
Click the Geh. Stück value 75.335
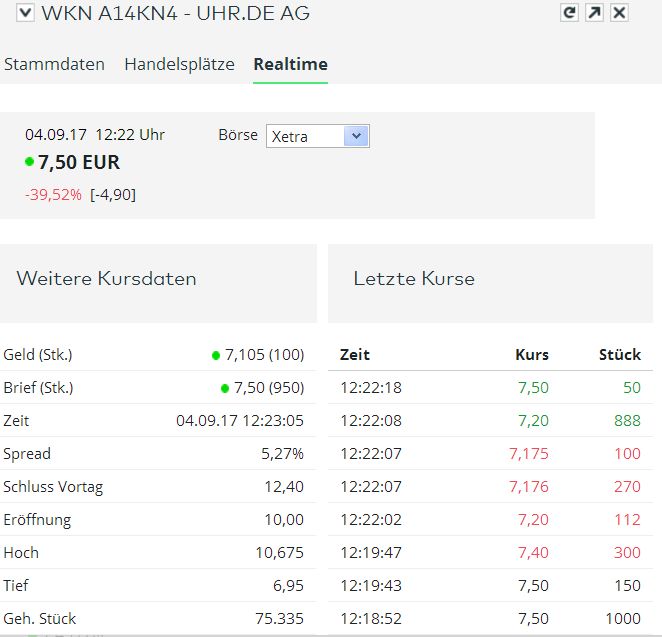[279, 618]
